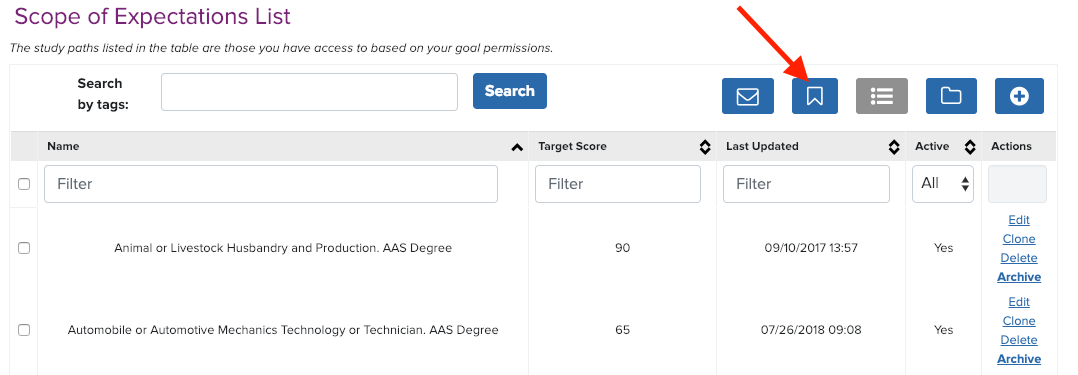Click date 09/10/2017 13:57
Screen dimensions: 1078x375
click(811, 248)
